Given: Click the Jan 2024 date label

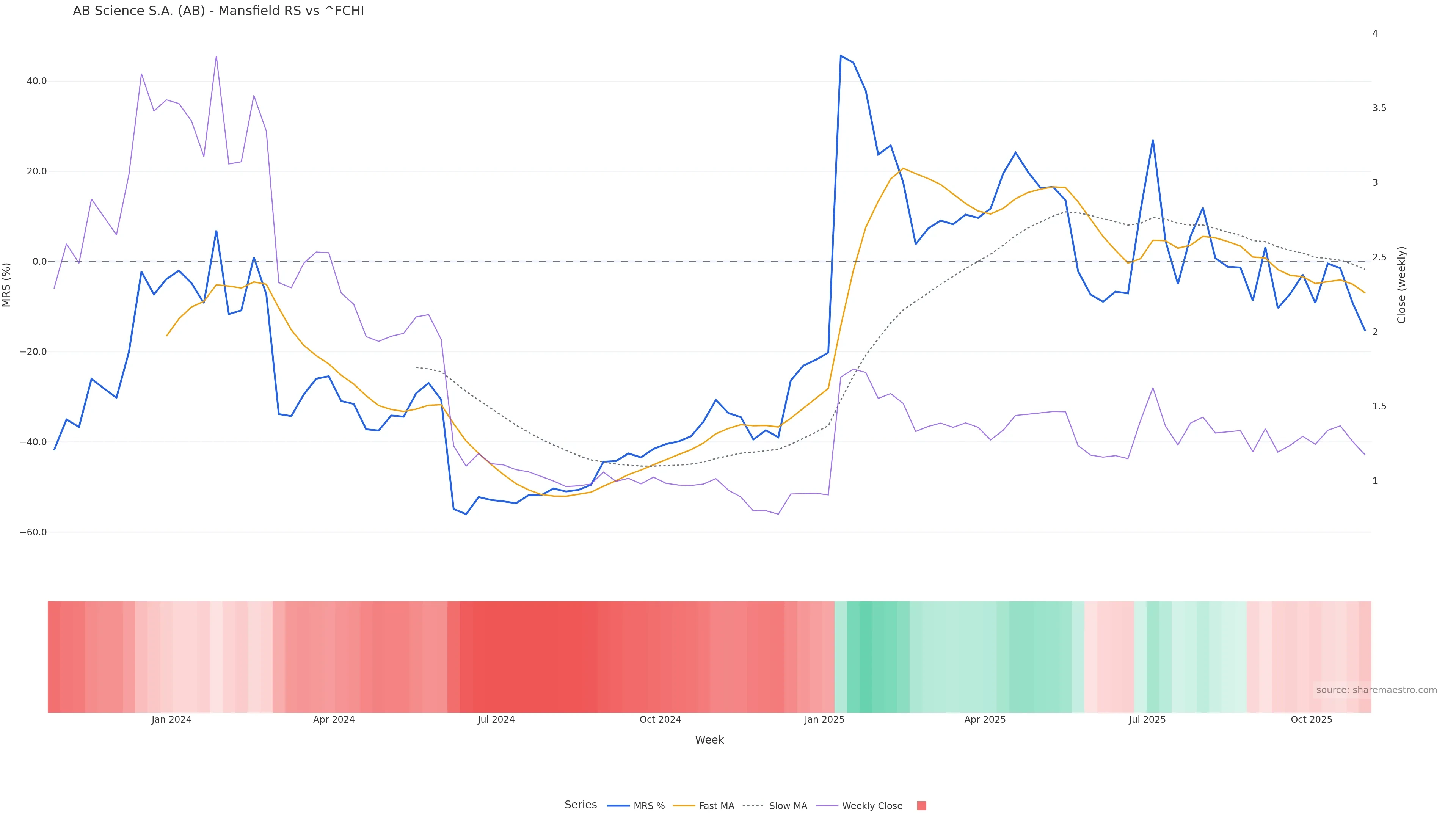Looking at the screenshot, I should click(171, 720).
